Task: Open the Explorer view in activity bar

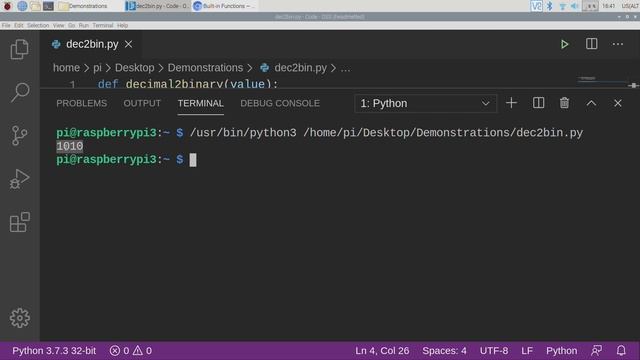Action: point(20,49)
